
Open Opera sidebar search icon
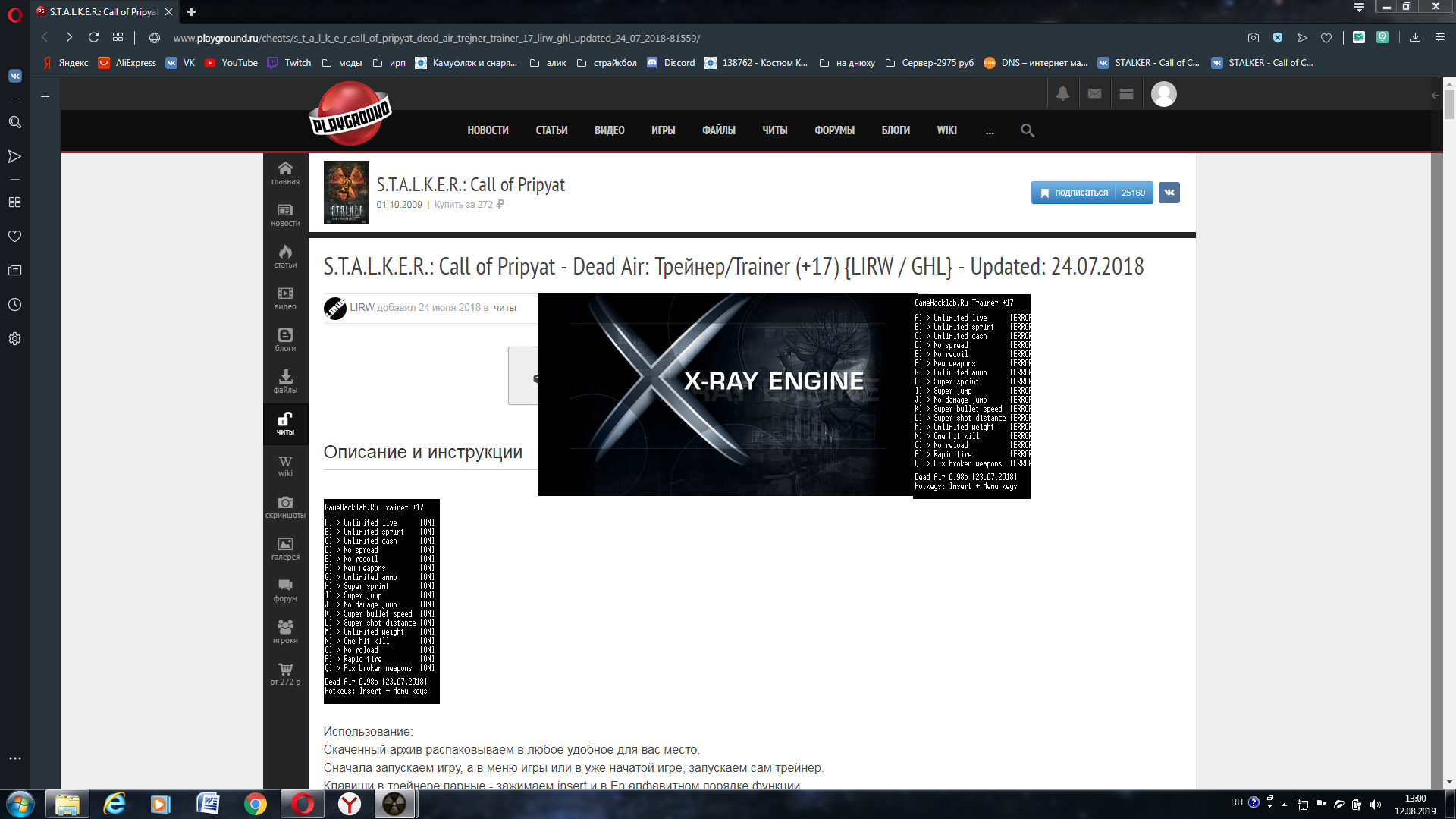(x=14, y=122)
